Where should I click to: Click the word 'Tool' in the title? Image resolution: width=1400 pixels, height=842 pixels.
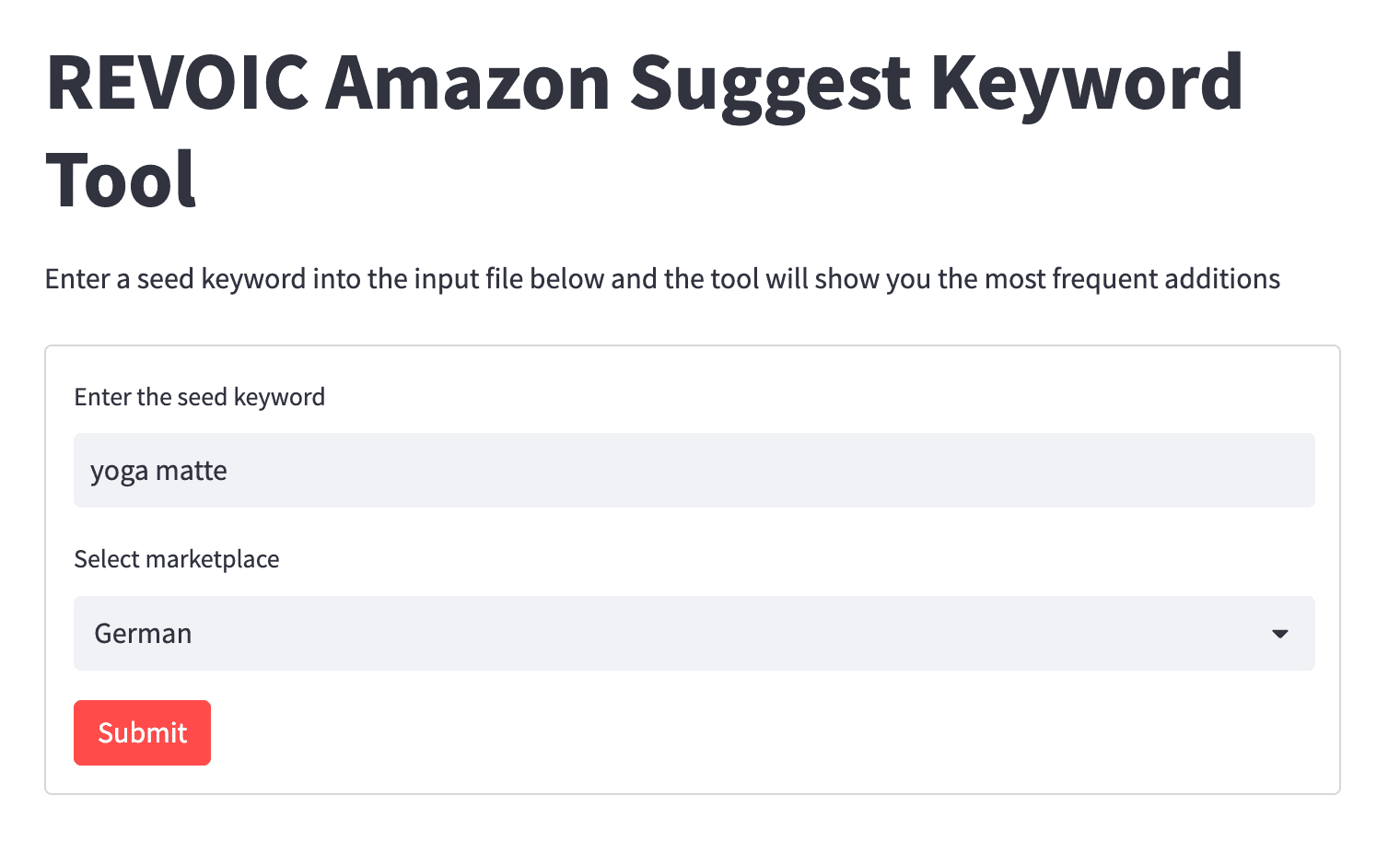pos(121,180)
